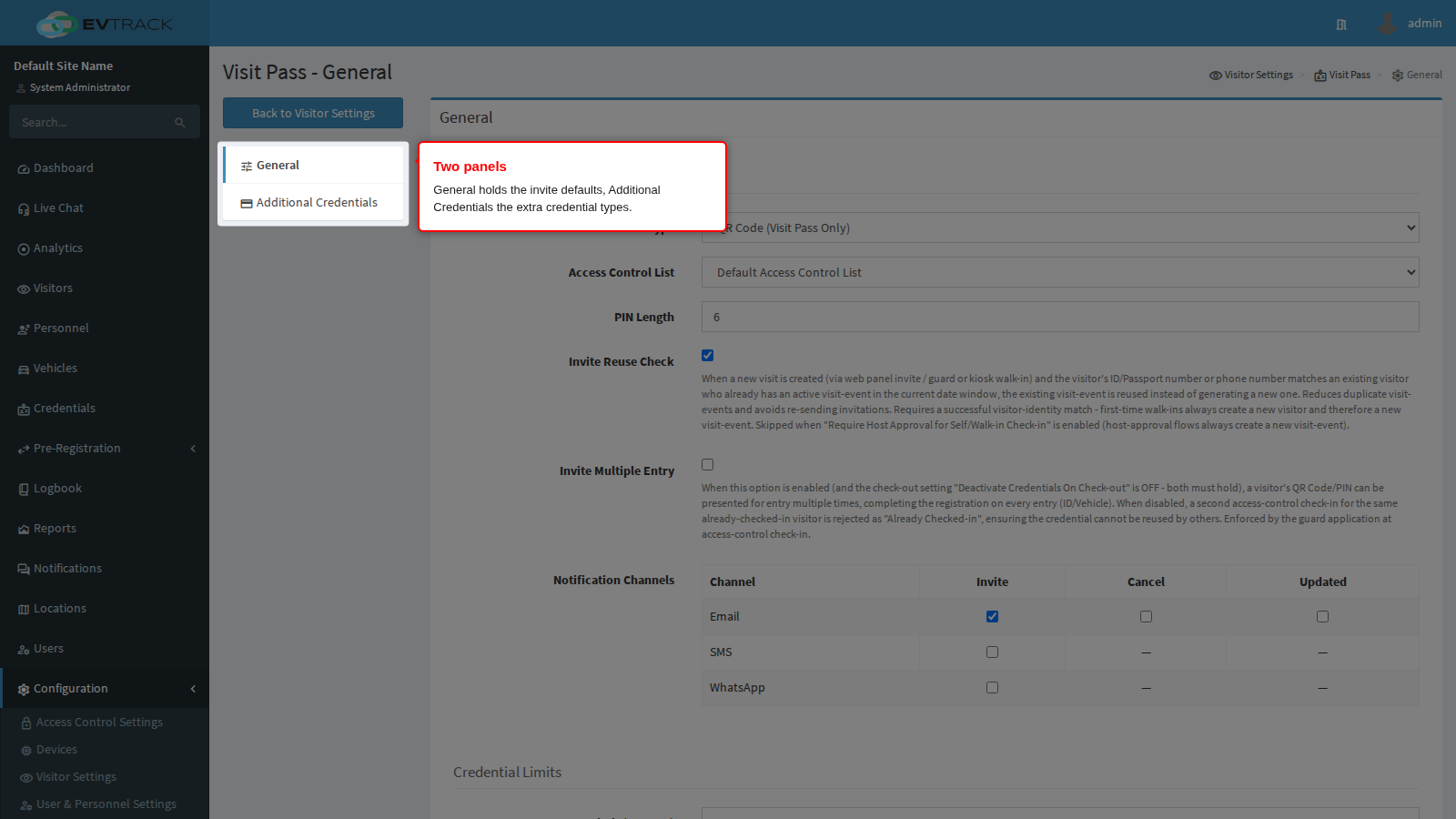Click the Notifications chat icon

click(x=24, y=570)
